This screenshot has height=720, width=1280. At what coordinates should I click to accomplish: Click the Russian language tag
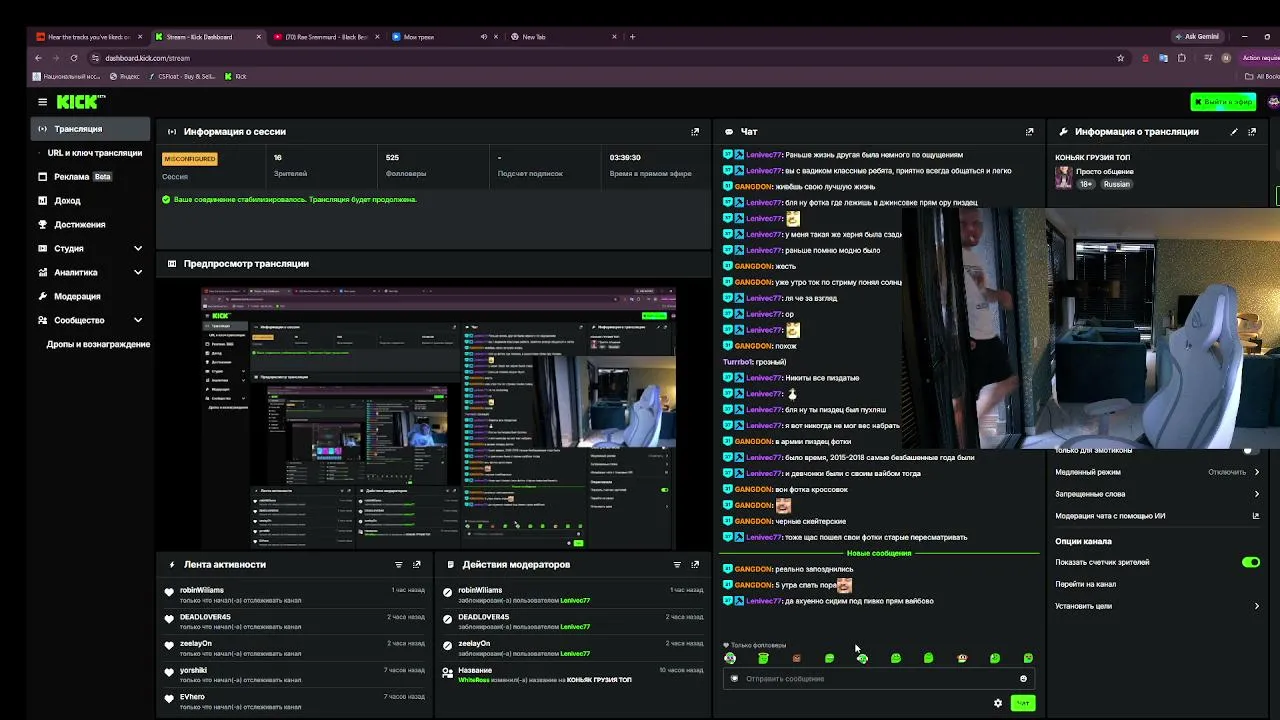(1116, 184)
